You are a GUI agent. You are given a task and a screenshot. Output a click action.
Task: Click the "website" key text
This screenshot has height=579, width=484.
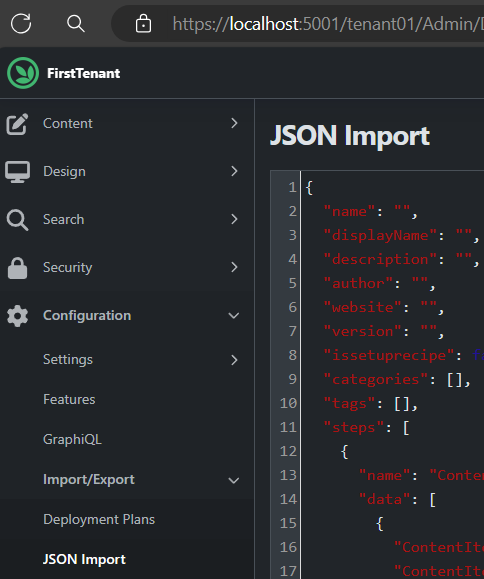point(363,308)
